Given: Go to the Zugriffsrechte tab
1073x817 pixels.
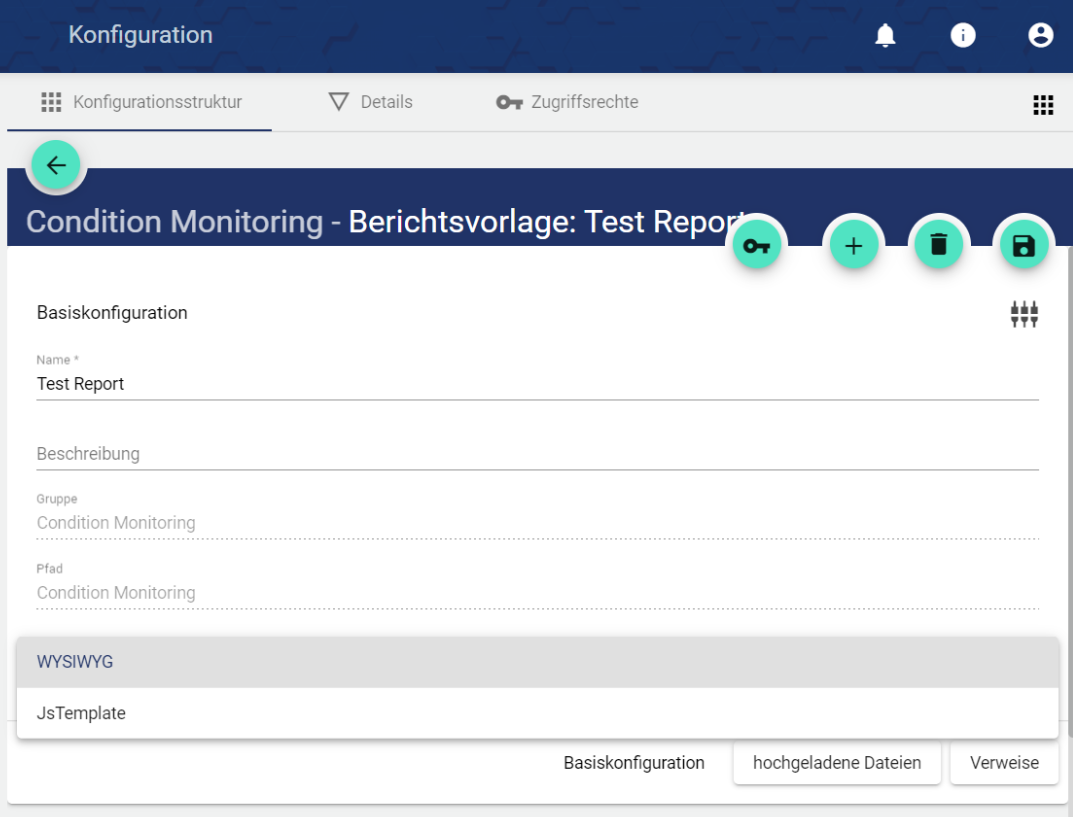Looking at the screenshot, I should click(x=568, y=102).
